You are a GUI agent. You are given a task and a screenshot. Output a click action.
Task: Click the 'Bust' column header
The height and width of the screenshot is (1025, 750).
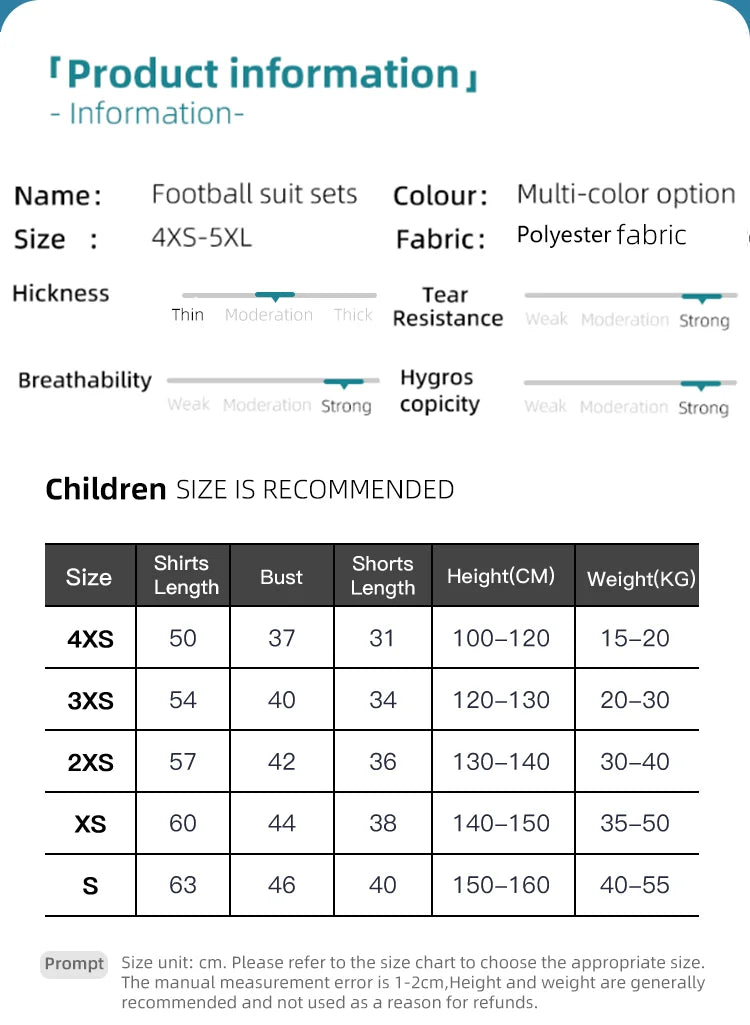point(281,577)
